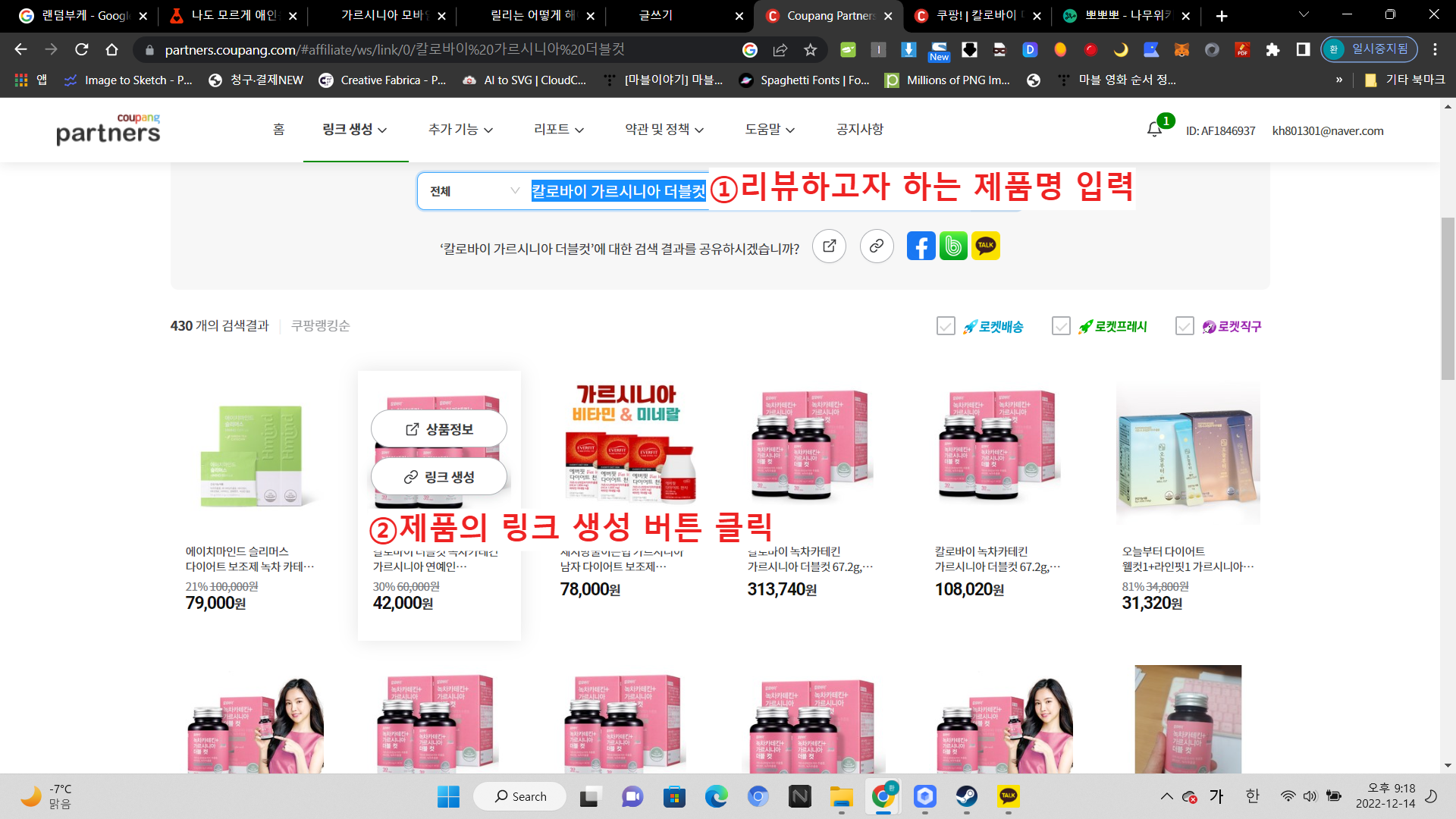This screenshot has width=1456, height=819.
Task: Click the Naver Band share icon
Action: point(953,246)
